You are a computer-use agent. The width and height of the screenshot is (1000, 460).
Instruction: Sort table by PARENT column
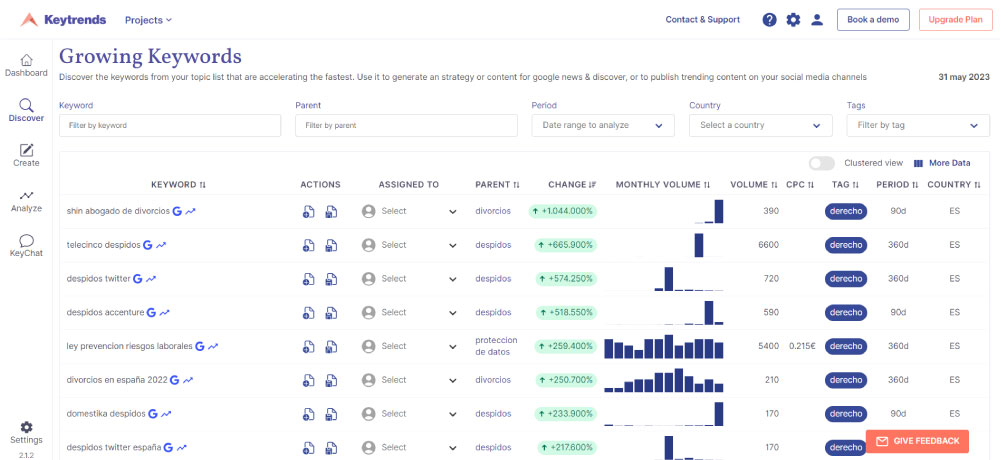(x=497, y=185)
